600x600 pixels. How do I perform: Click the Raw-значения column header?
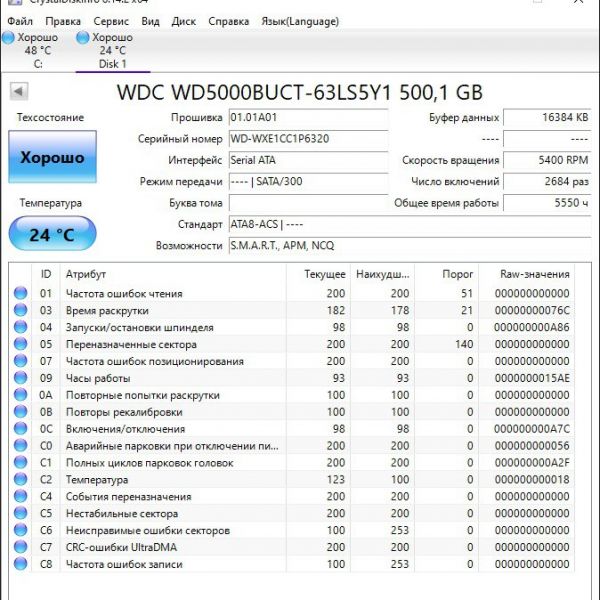[x=527, y=274]
